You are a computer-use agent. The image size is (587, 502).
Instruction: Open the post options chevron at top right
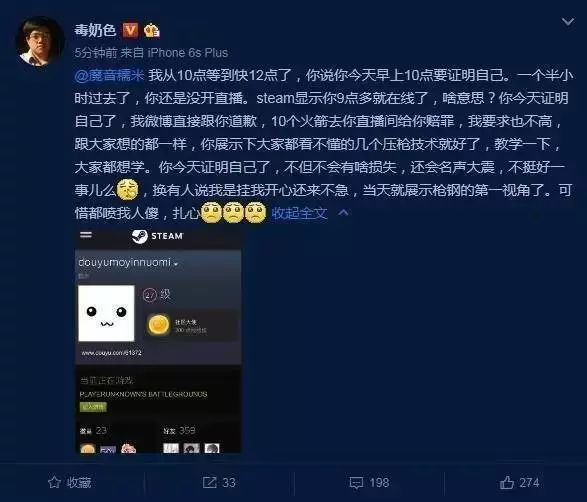tap(568, 21)
